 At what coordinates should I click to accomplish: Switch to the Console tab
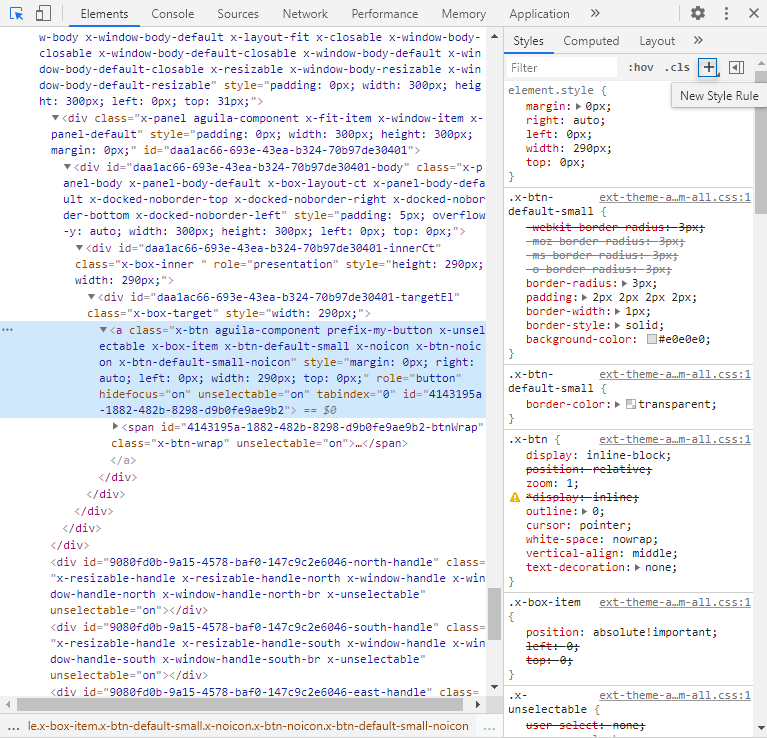click(x=173, y=14)
